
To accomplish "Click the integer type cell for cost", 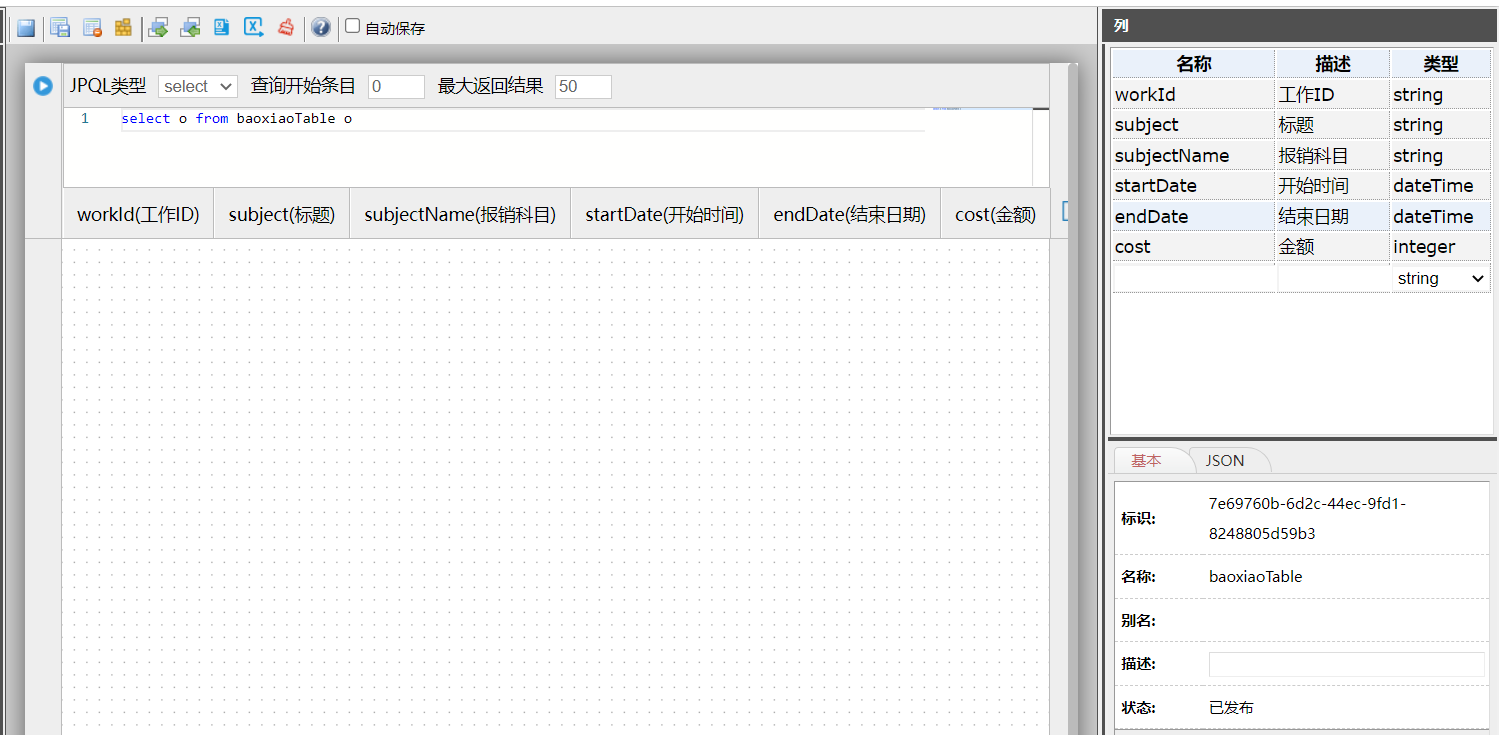I will [1441, 247].
